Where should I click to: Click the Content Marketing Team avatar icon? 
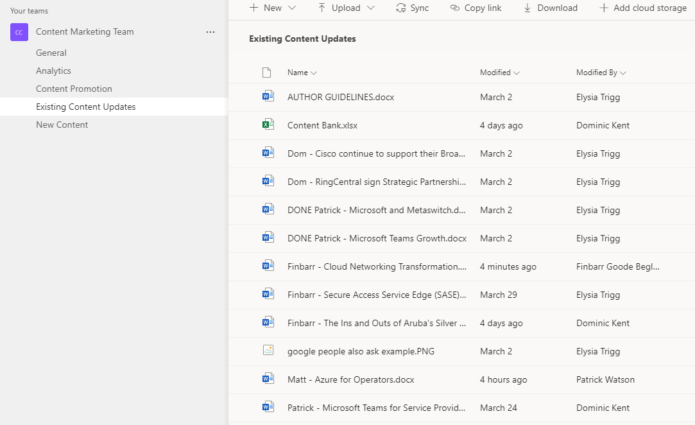19,32
